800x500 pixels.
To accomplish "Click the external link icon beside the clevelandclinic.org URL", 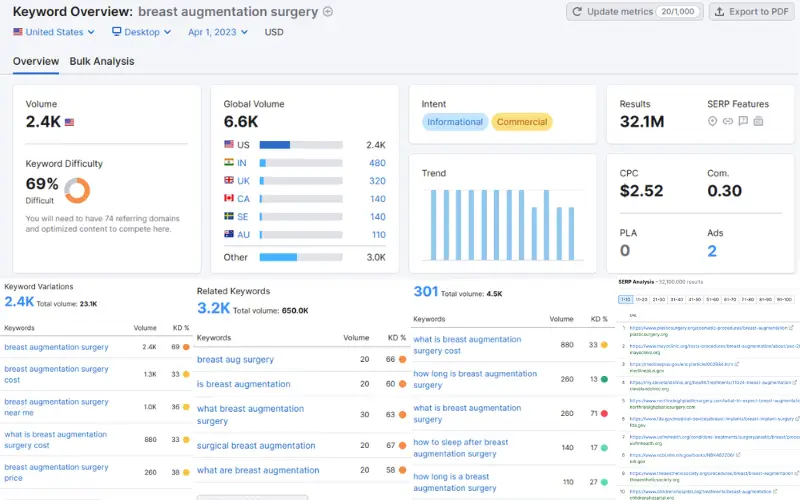I will tap(795, 382).
